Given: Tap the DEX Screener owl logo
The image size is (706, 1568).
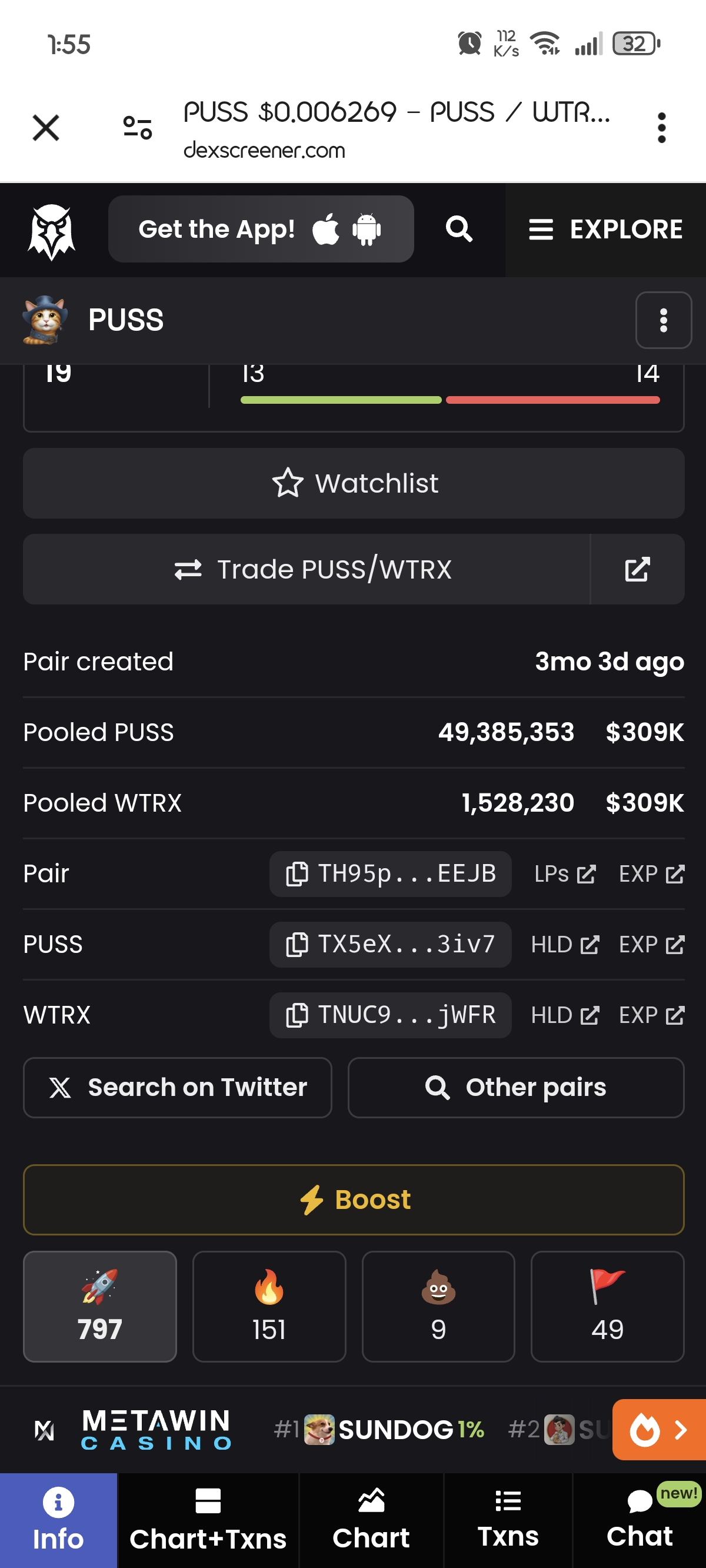Looking at the screenshot, I should point(51,231).
